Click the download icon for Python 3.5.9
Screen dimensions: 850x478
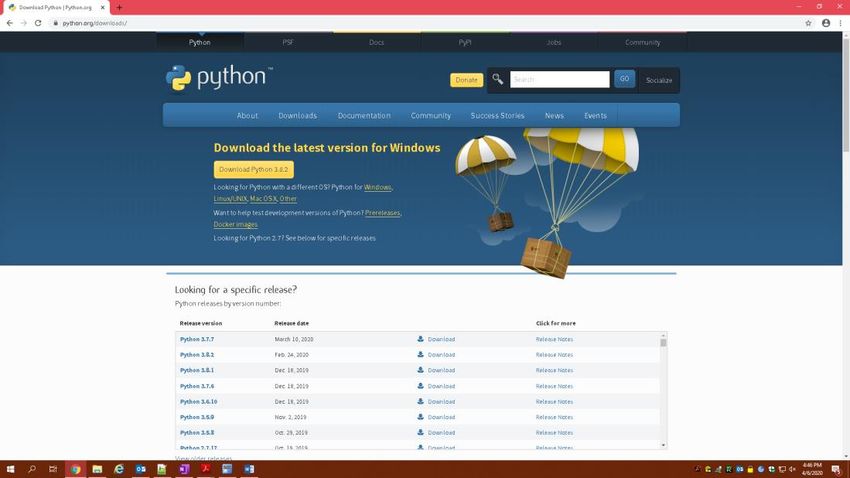click(420, 417)
